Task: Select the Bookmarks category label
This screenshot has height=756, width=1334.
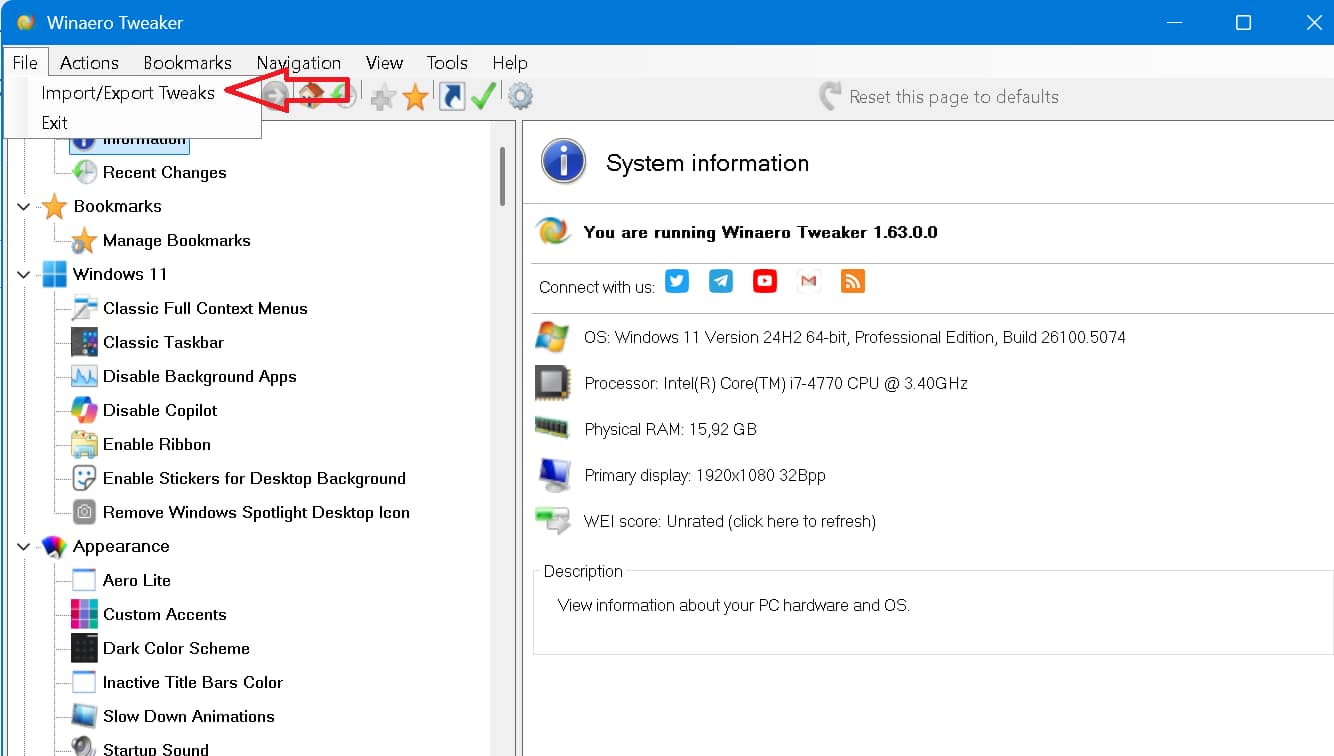Action: pyautogui.click(x=117, y=206)
